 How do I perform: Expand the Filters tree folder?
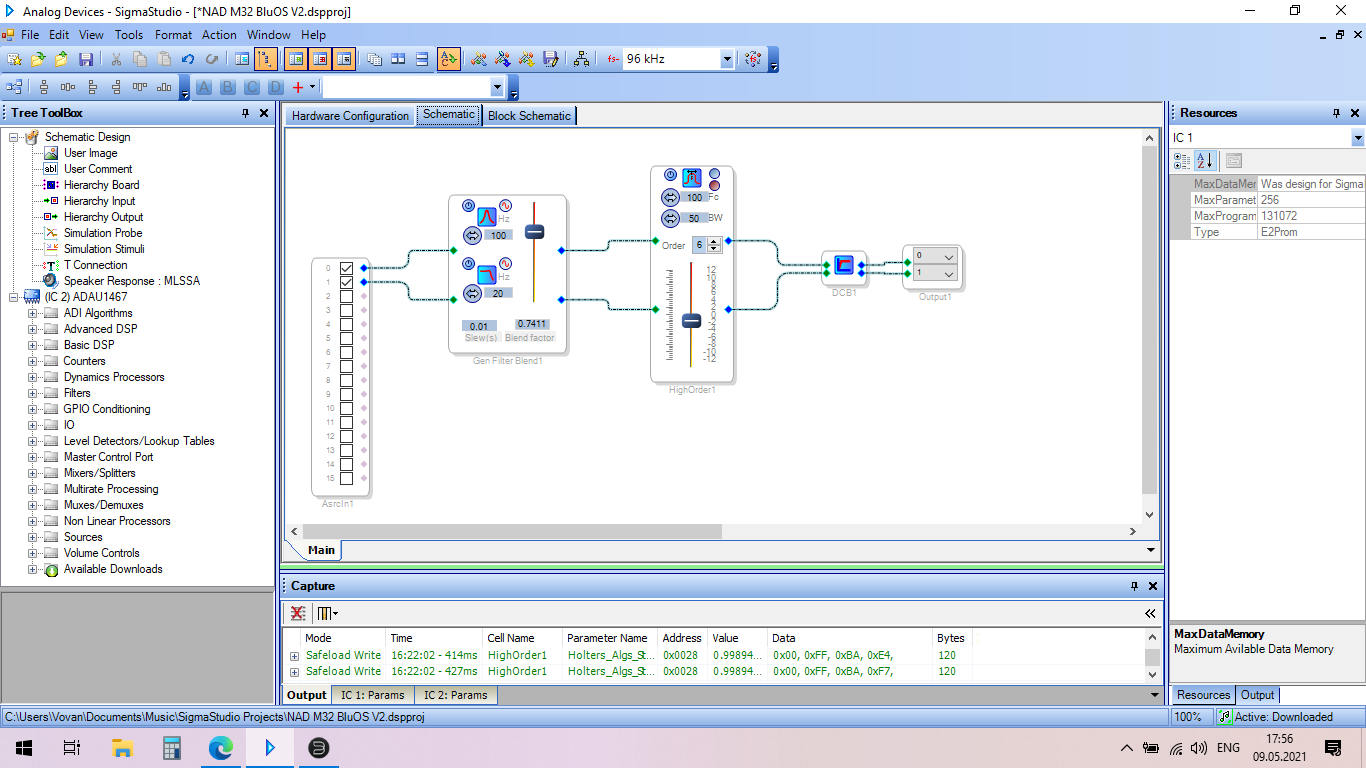pos(32,393)
